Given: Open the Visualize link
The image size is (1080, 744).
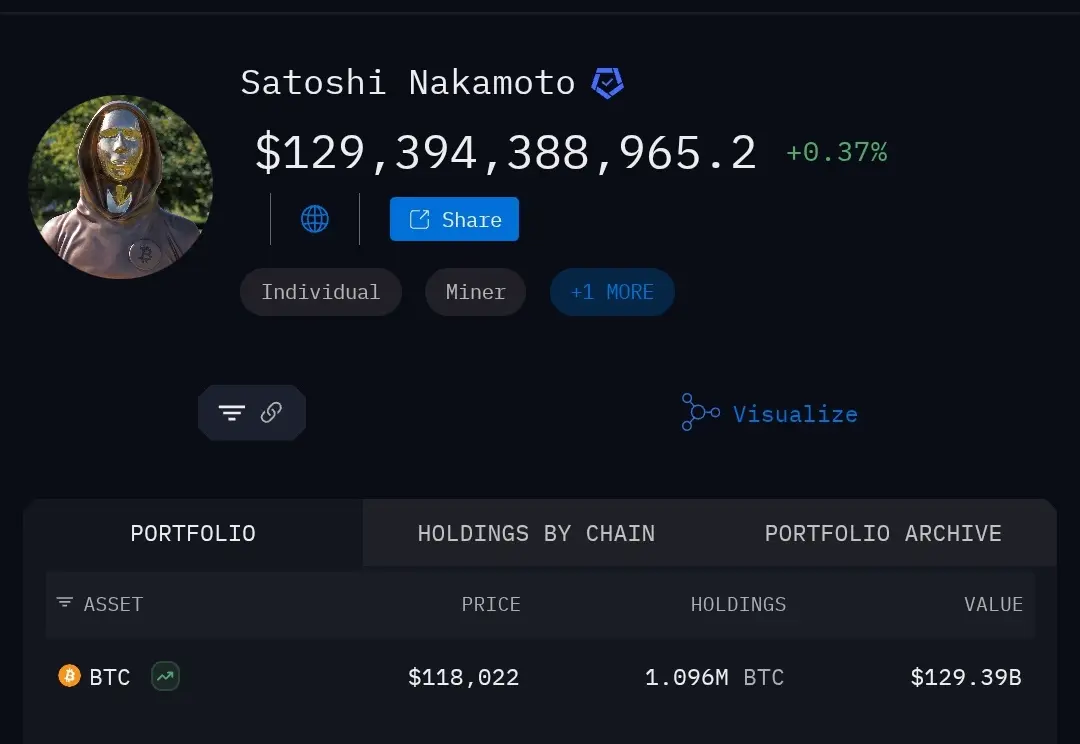Looking at the screenshot, I should [795, 414].
